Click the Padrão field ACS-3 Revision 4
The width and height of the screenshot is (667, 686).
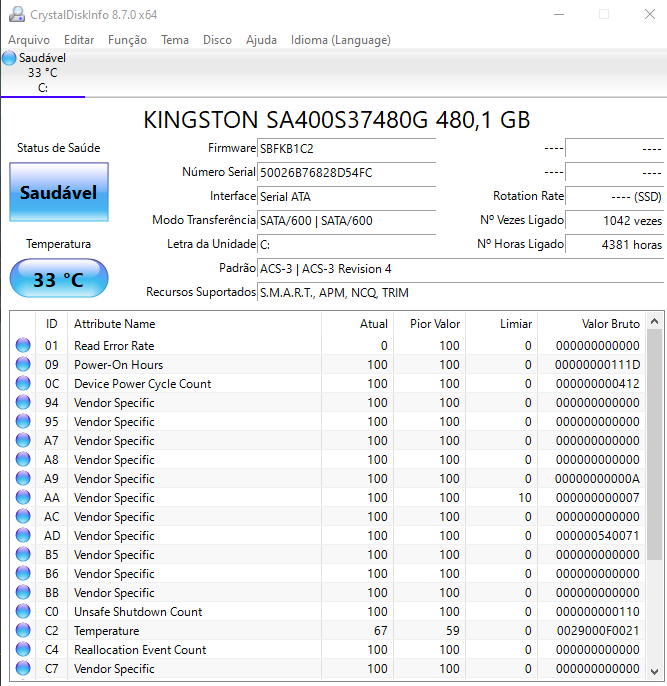coord(461,269)
